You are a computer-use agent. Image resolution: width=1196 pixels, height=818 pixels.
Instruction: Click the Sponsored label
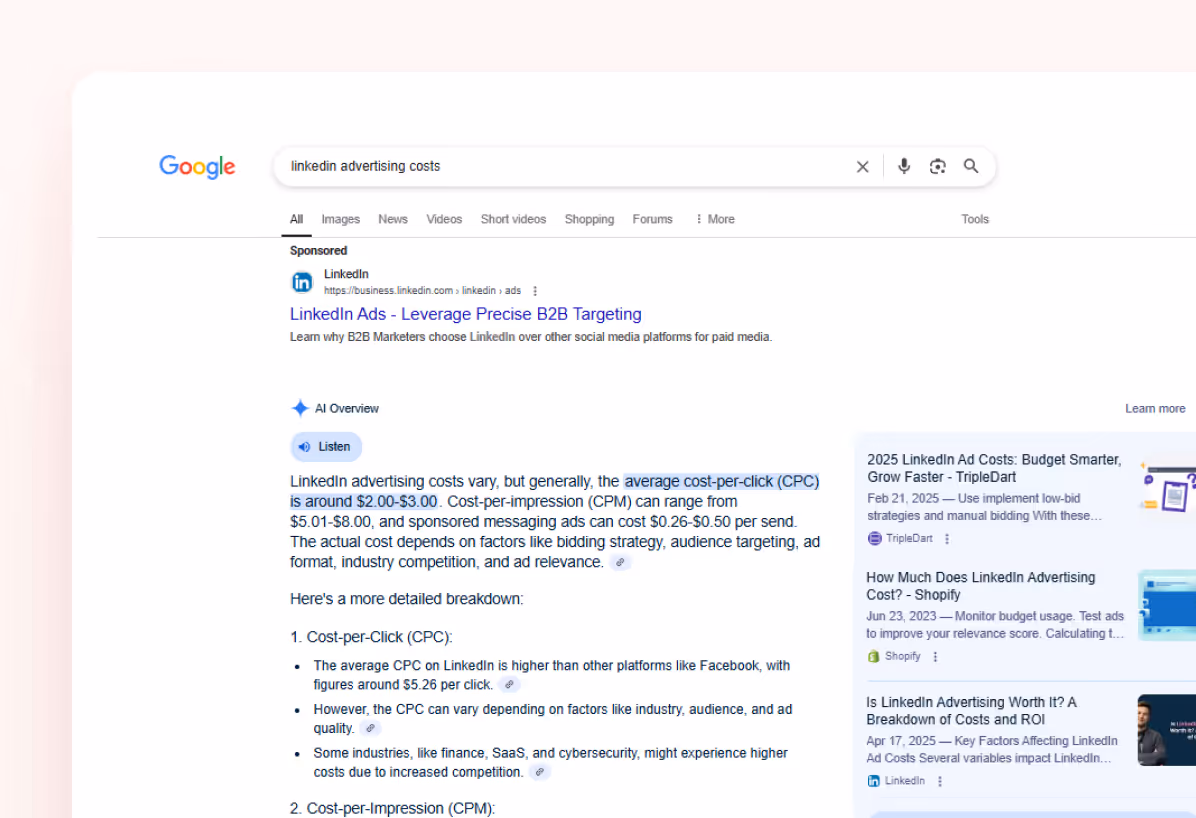(x=318, y=250)
